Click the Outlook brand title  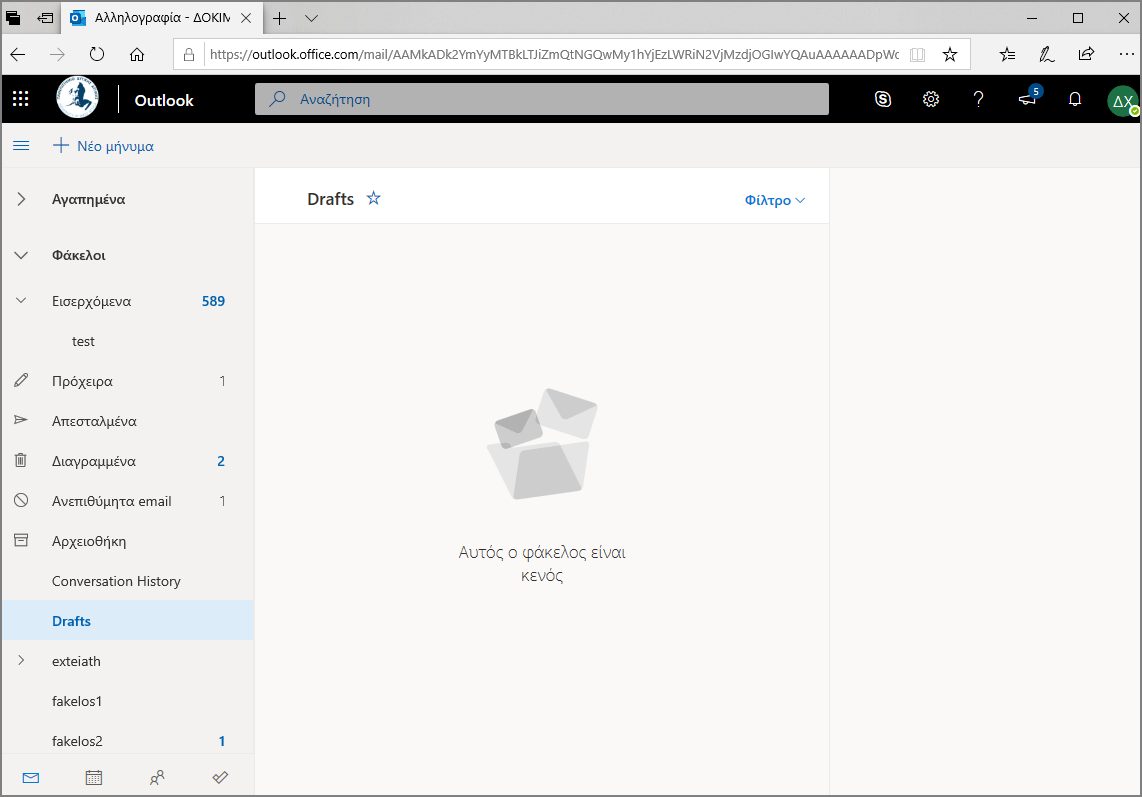(x=164, y=101)
